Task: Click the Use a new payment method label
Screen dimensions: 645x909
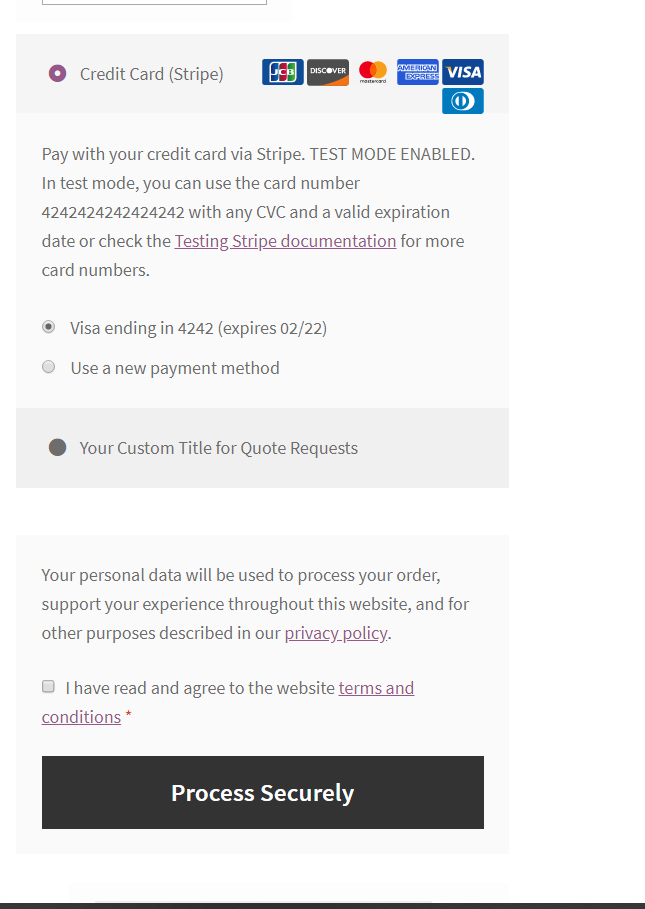Action: point(175,368)
